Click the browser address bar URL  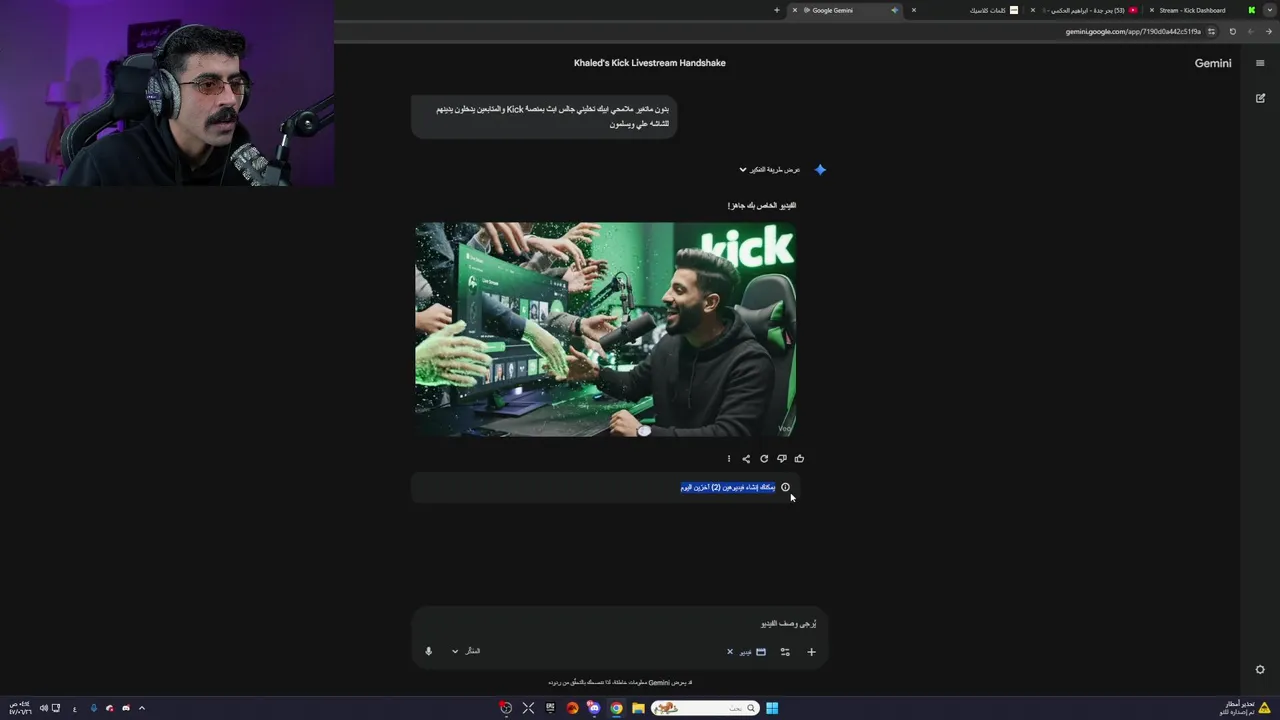click(1133, 31)
